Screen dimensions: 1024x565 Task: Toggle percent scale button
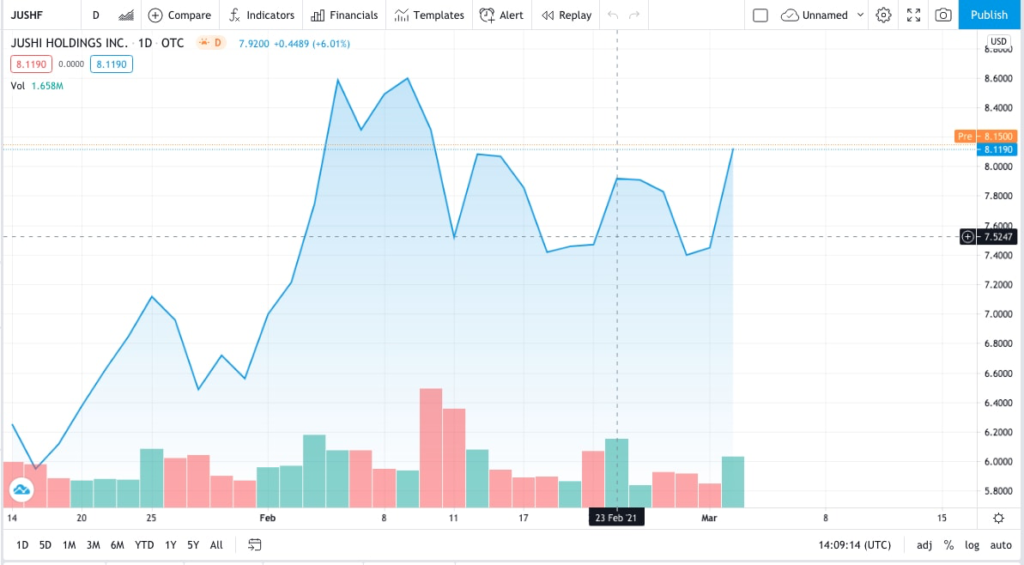point(949,545)
